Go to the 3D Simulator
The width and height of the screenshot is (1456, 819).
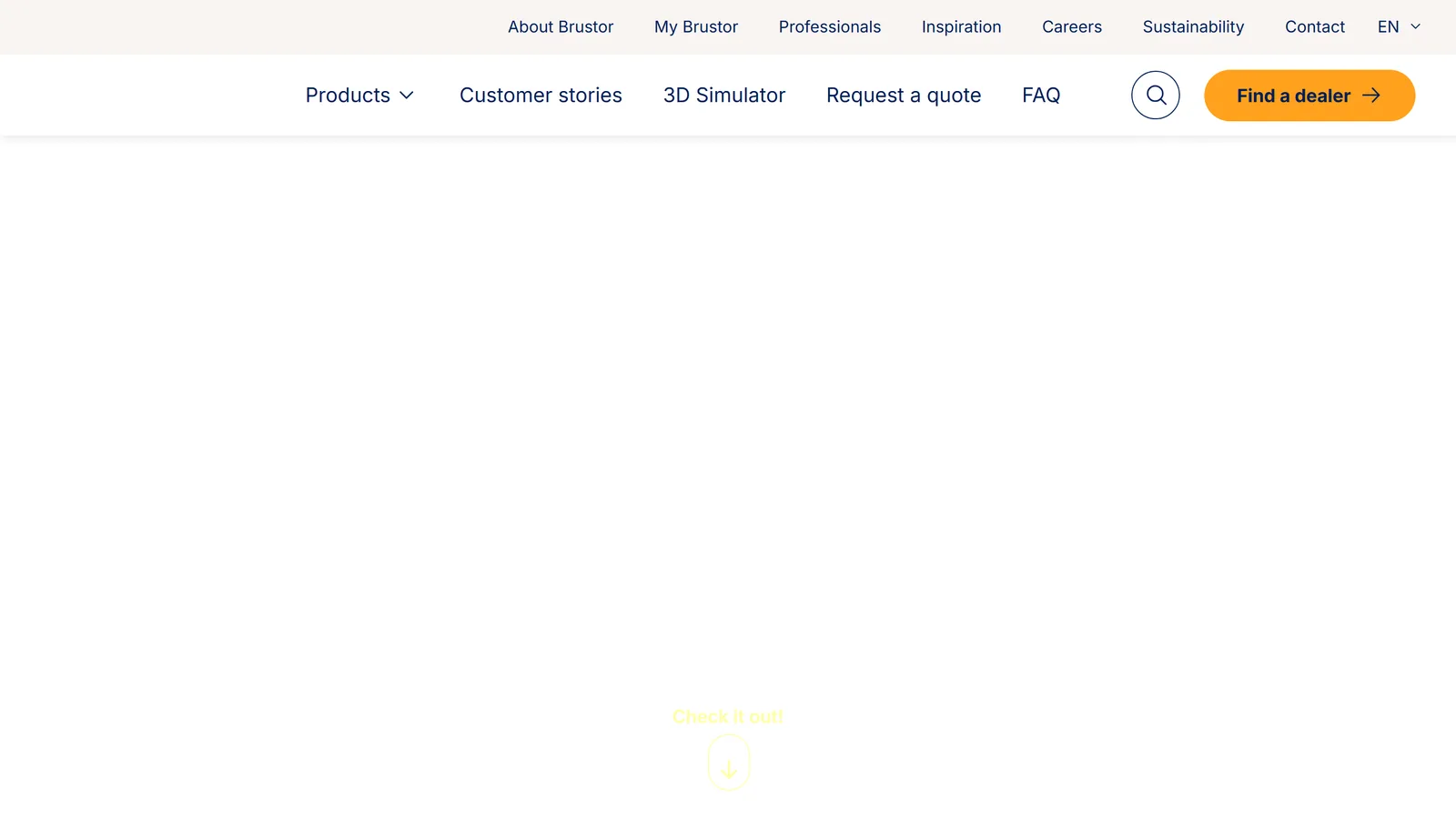pyautogui.click(x=724, y=96)
